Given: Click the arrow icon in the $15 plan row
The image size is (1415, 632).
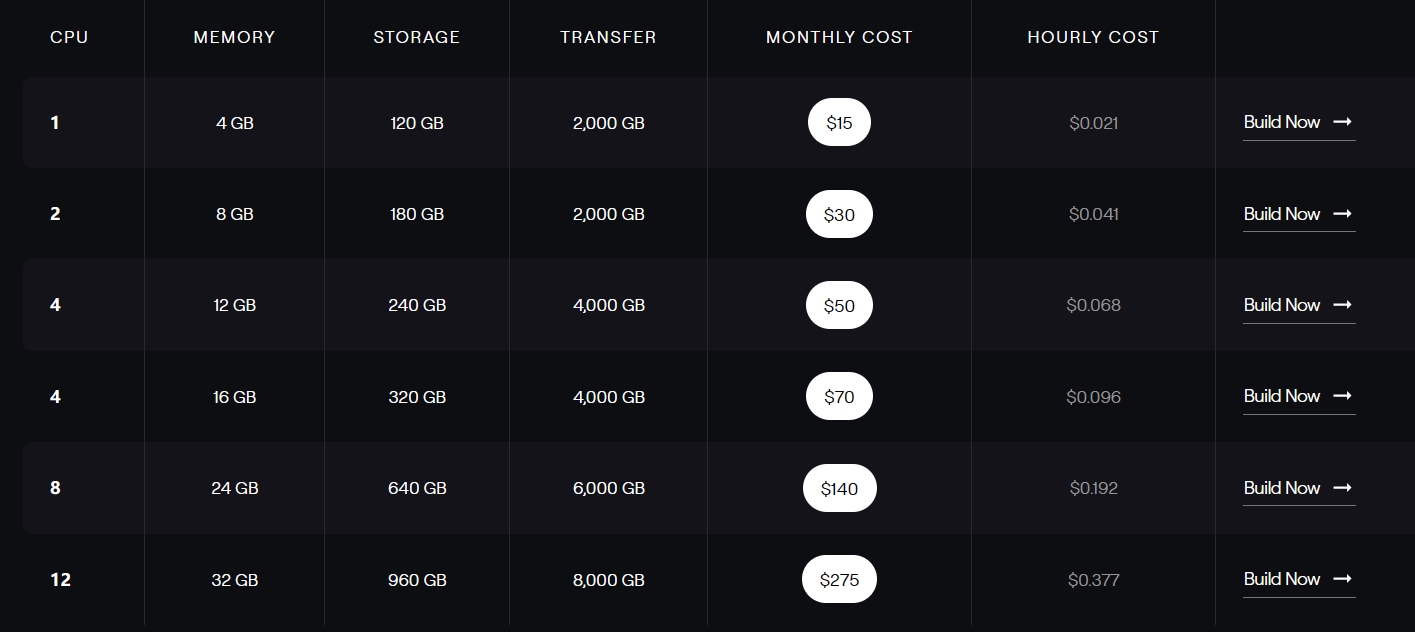Looking at the screenshot, I should tap(1343, 122).
